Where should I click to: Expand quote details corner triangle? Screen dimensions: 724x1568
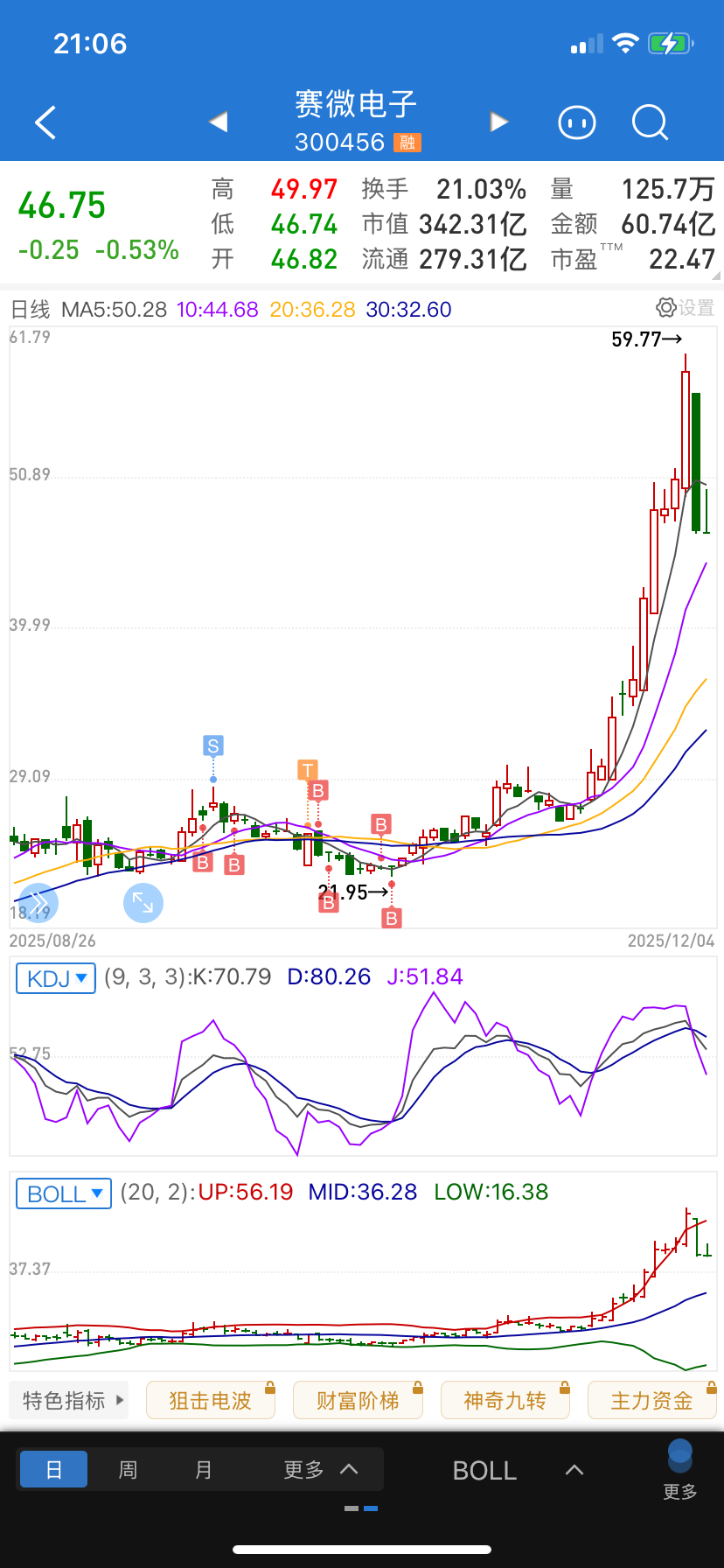coord(717,275)
